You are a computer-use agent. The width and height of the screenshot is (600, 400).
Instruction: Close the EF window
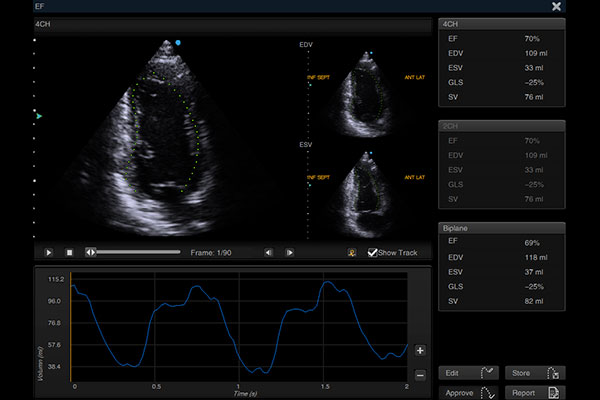click(x=556, y=6)
